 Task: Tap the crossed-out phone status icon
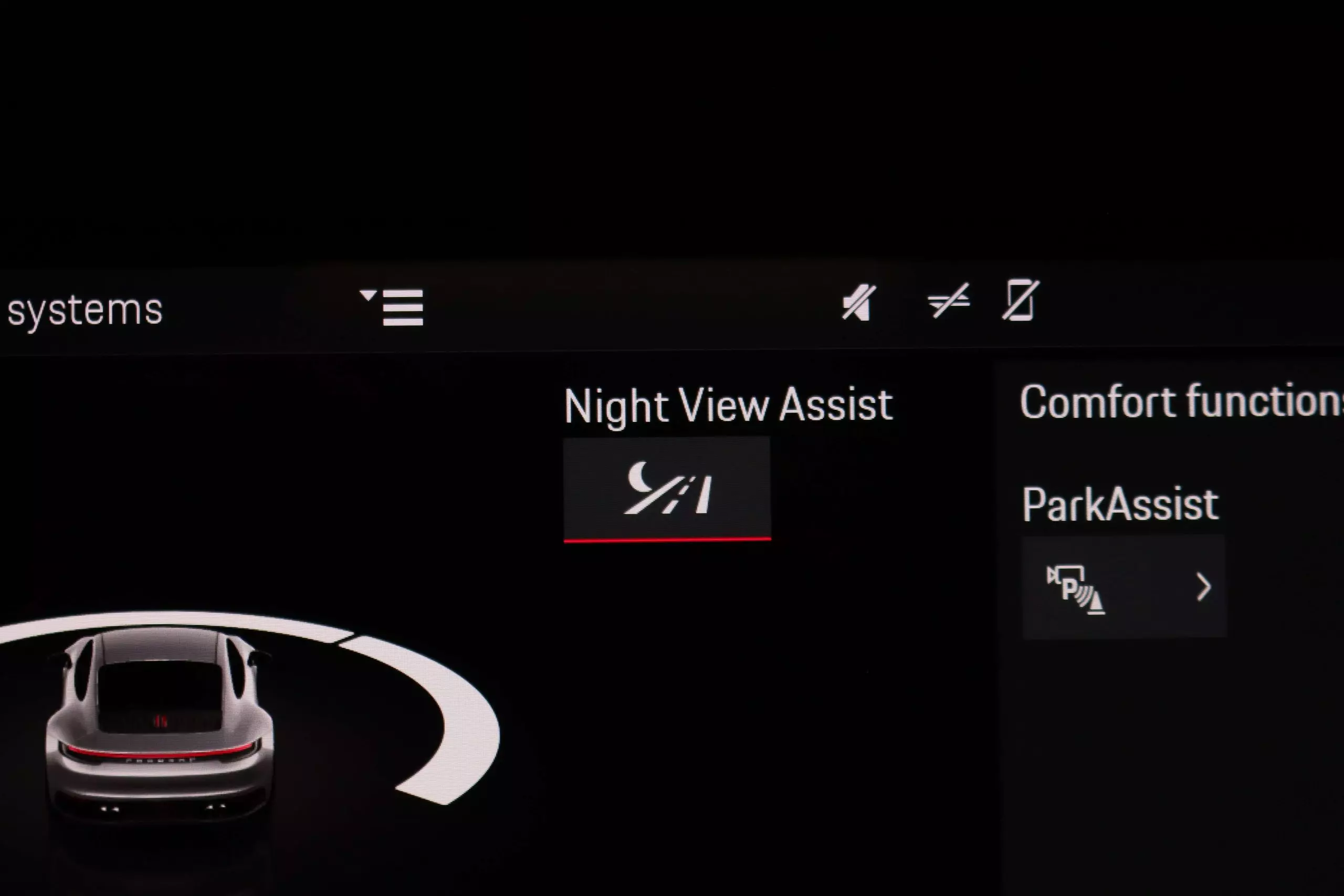pyautogui.click(x=1021, y=300)
